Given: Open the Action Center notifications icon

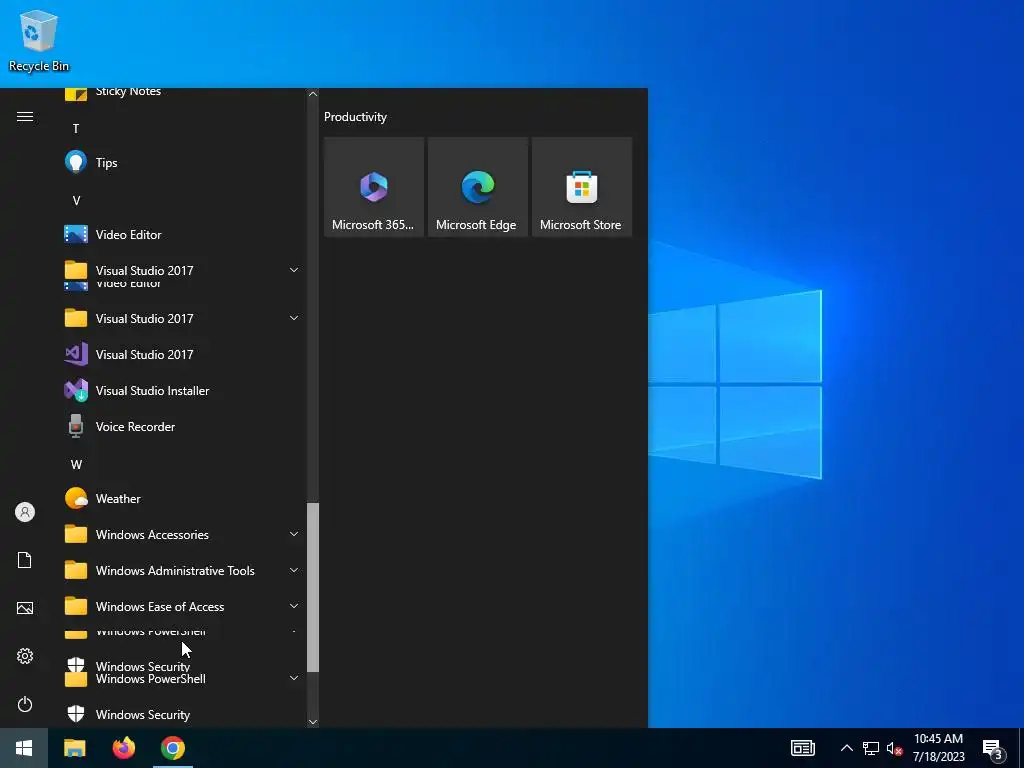Looking at the screenshot, I should [993, 749].
